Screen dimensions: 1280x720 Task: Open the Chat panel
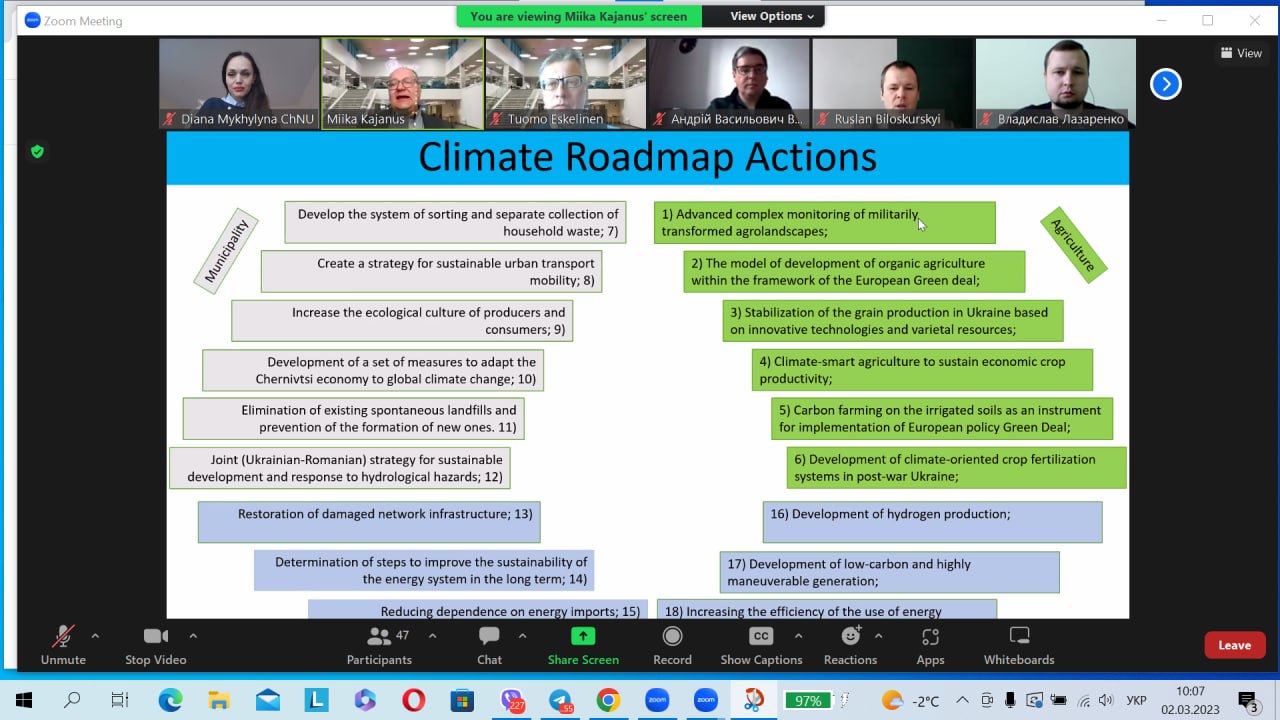point(489,645)
